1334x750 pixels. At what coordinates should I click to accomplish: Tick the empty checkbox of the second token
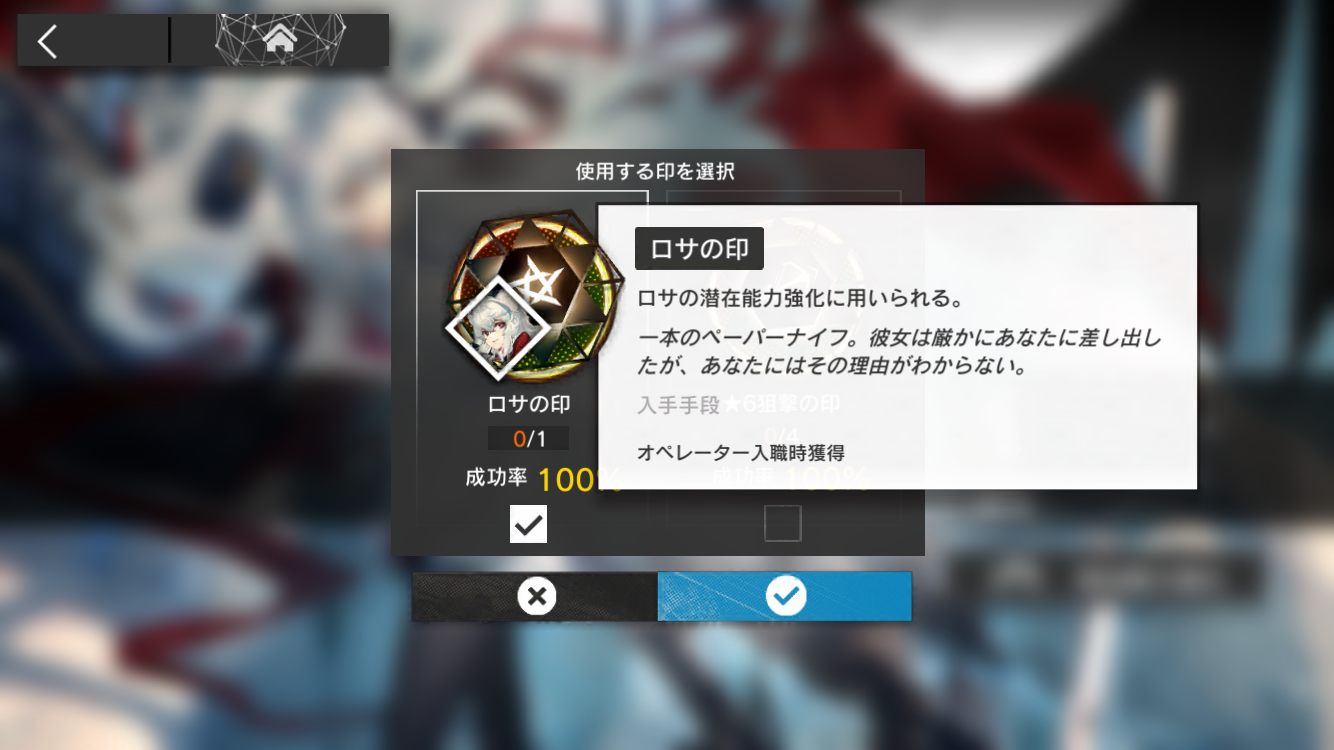[782, 522]
